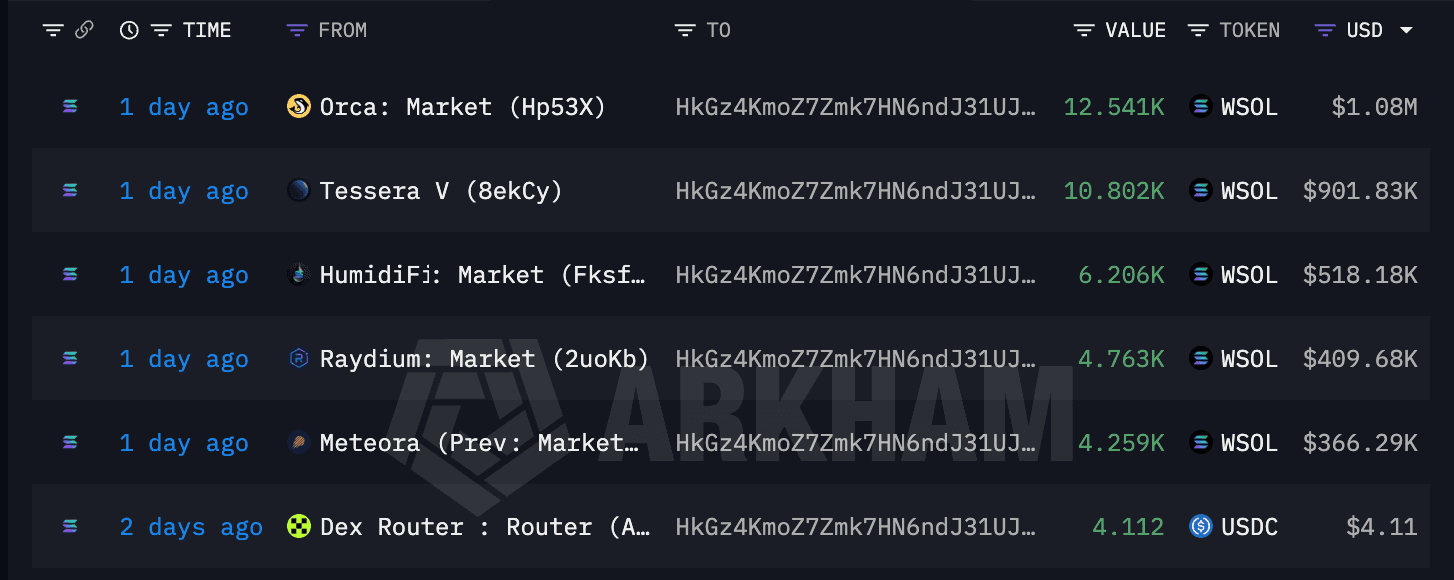Select the TIME column header
The height and width of the screenshot is (580, 1454).
[206, 30]
